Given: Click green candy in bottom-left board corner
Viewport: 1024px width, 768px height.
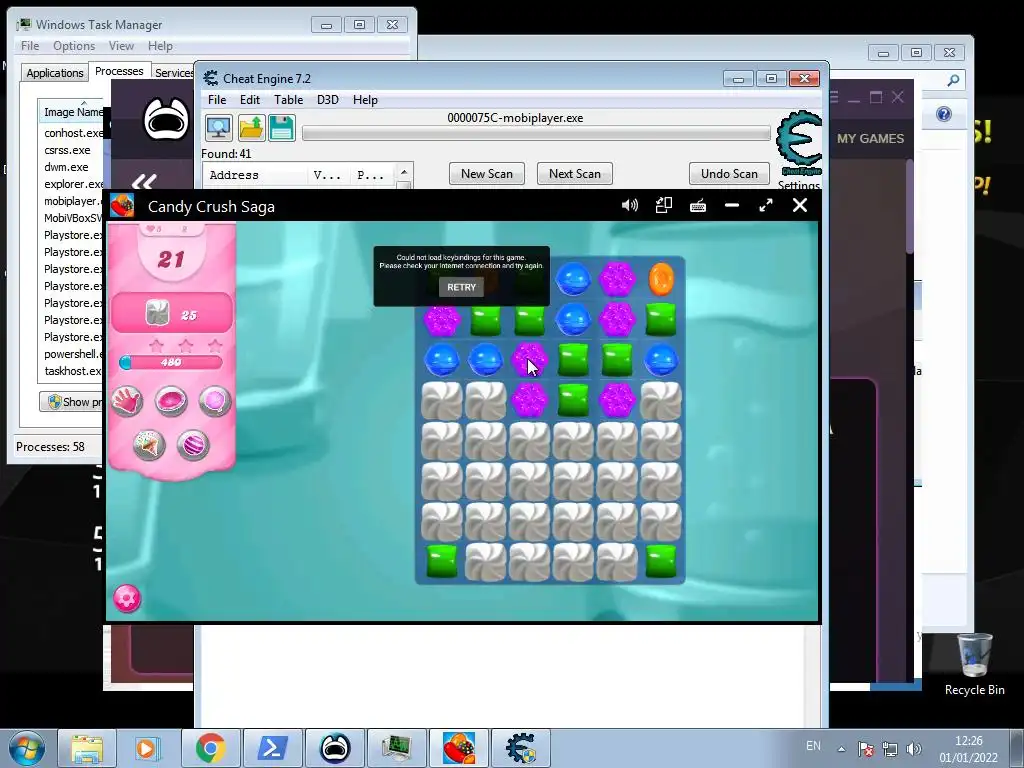Looking at the screenshot, I should [x=441, y=562].
